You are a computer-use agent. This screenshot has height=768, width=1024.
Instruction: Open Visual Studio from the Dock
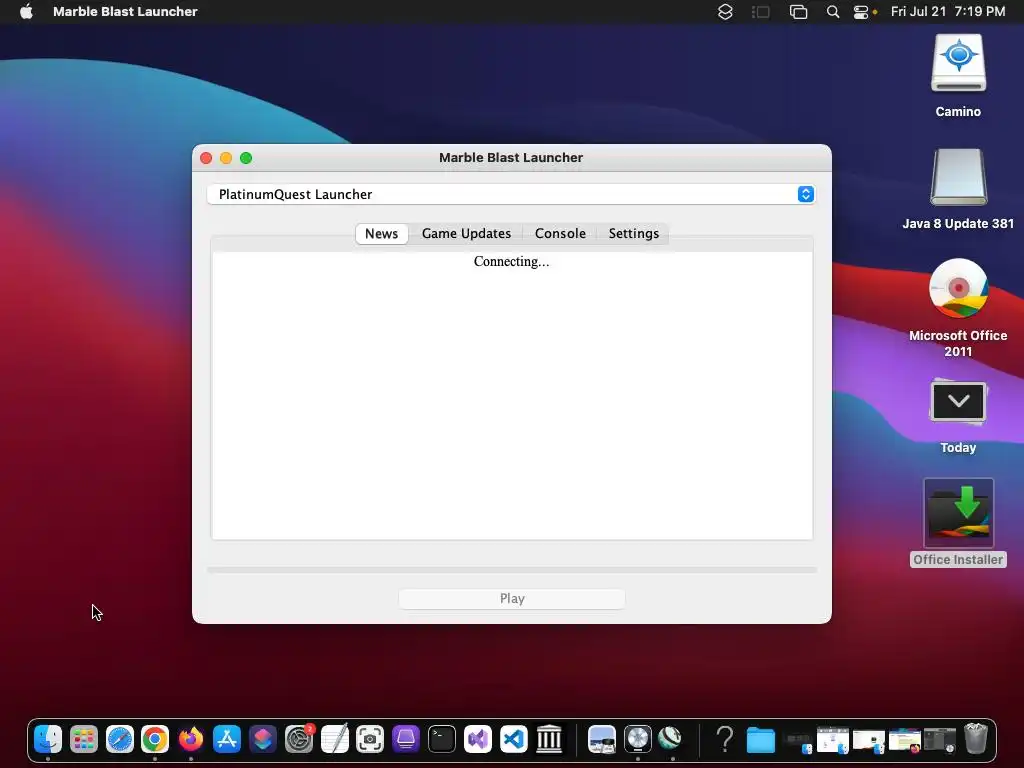(477, 739)
